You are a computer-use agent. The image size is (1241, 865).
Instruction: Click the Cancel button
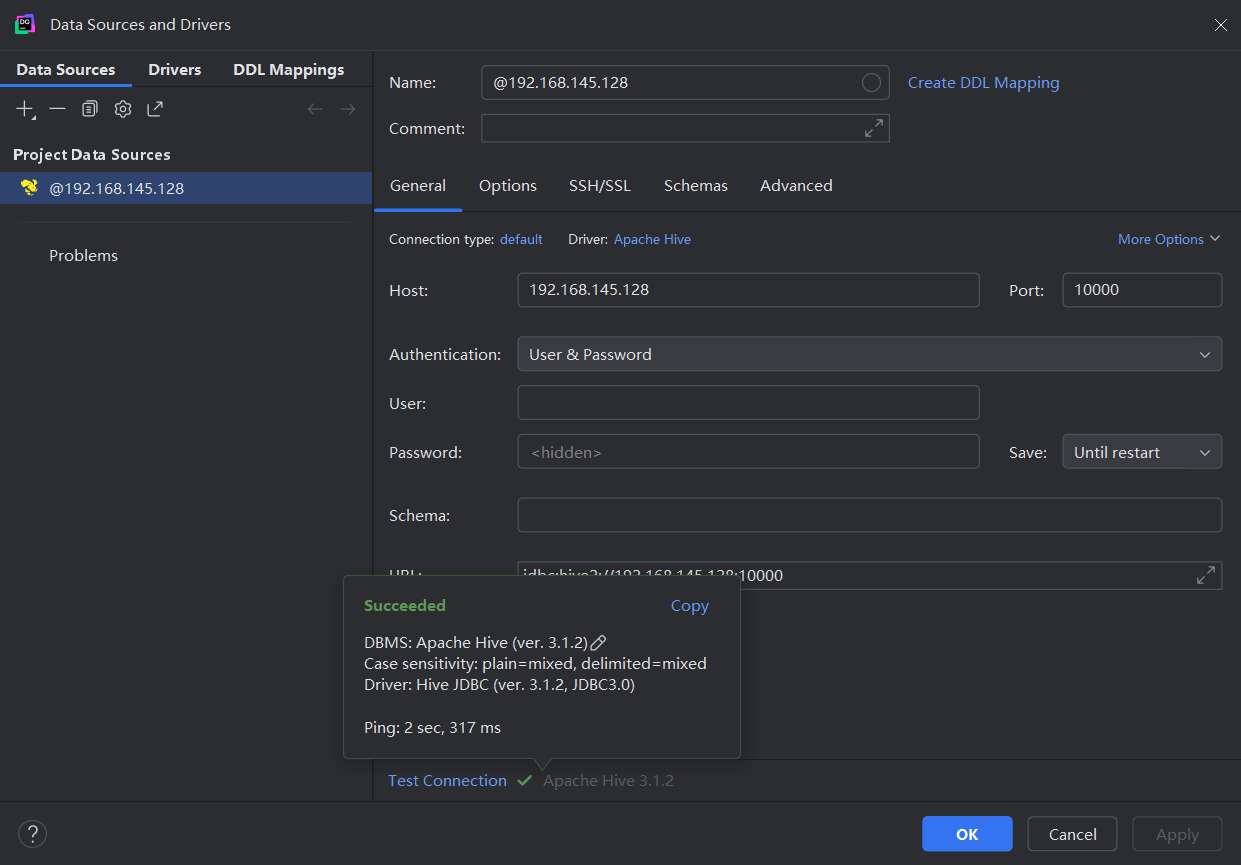pos(1072,834)
